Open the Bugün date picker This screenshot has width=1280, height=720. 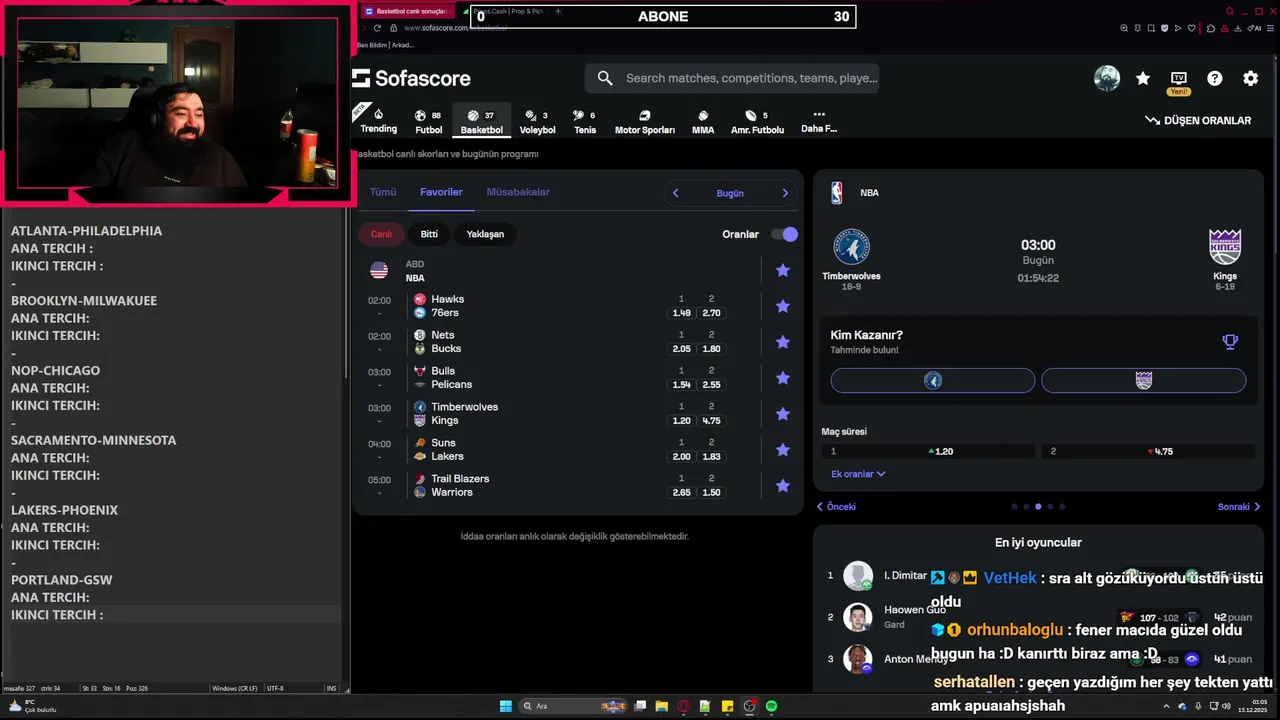(730, 193)
